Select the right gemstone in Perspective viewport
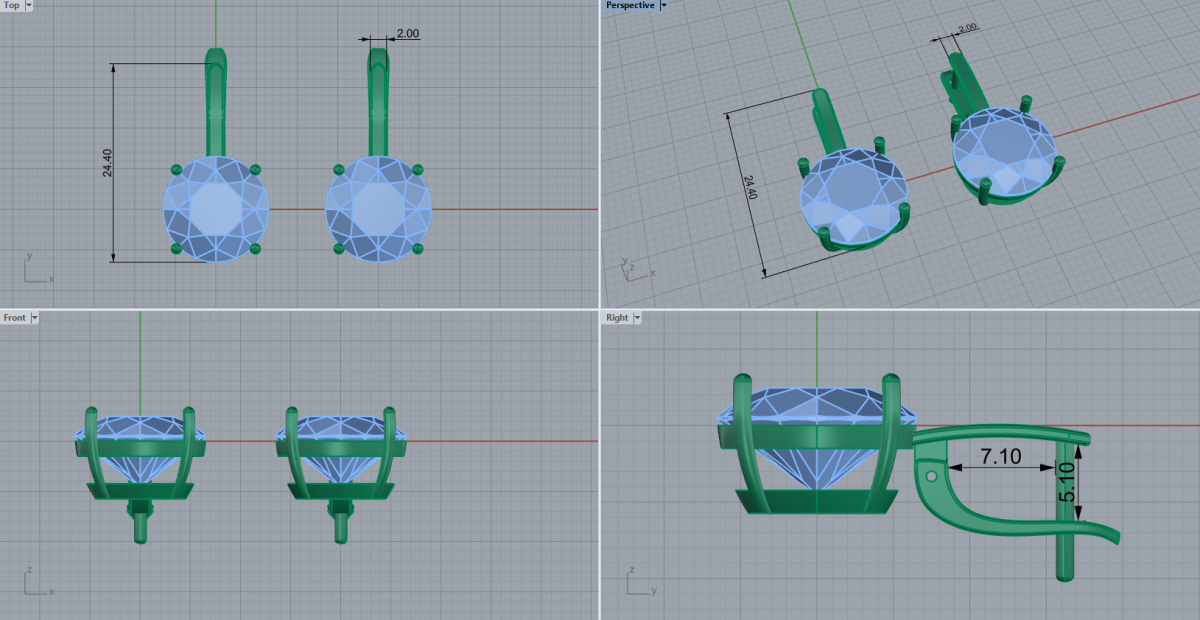 tap(1005, 150)
